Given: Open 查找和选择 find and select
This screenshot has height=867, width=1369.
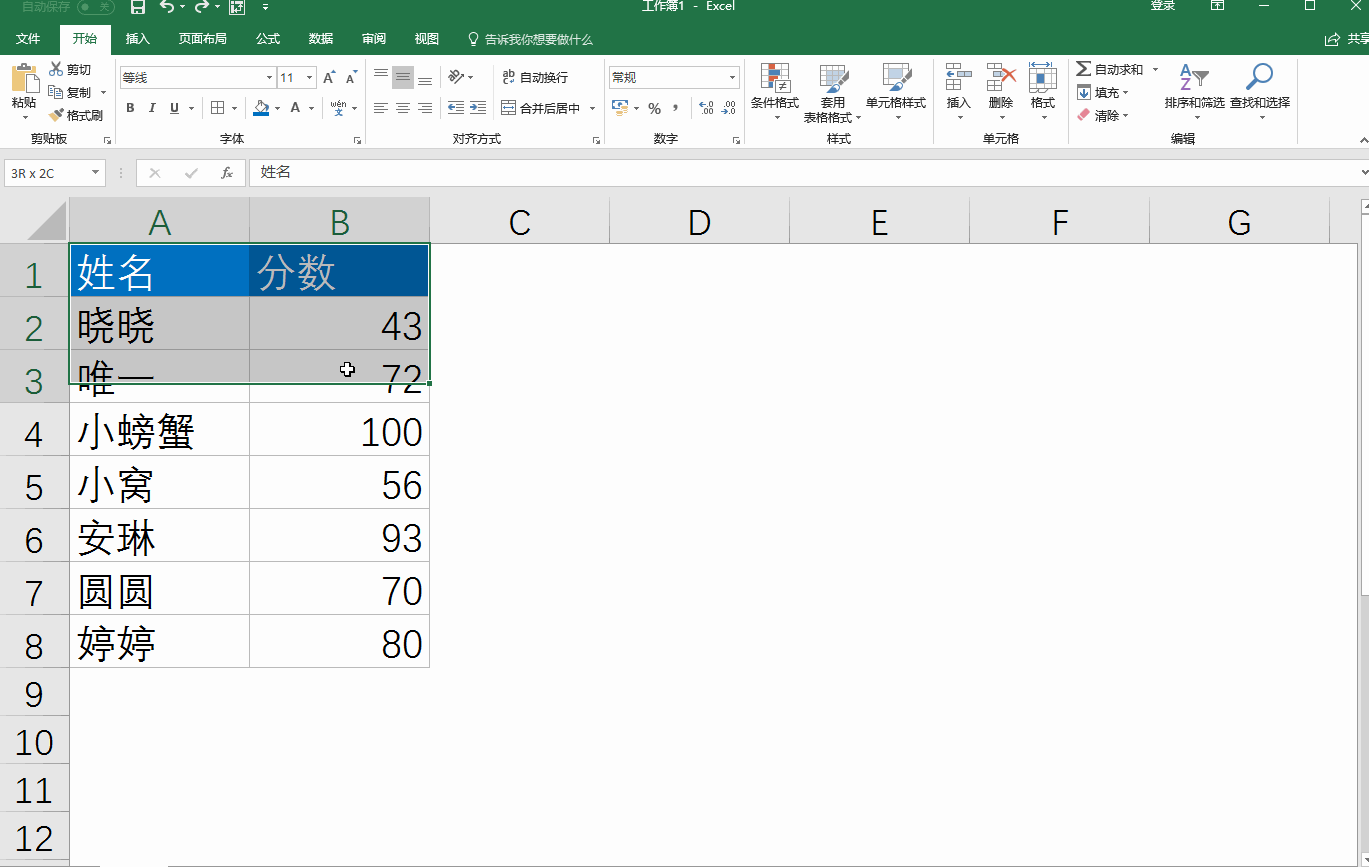Looking at the screenshot, I should point(1260,93).
